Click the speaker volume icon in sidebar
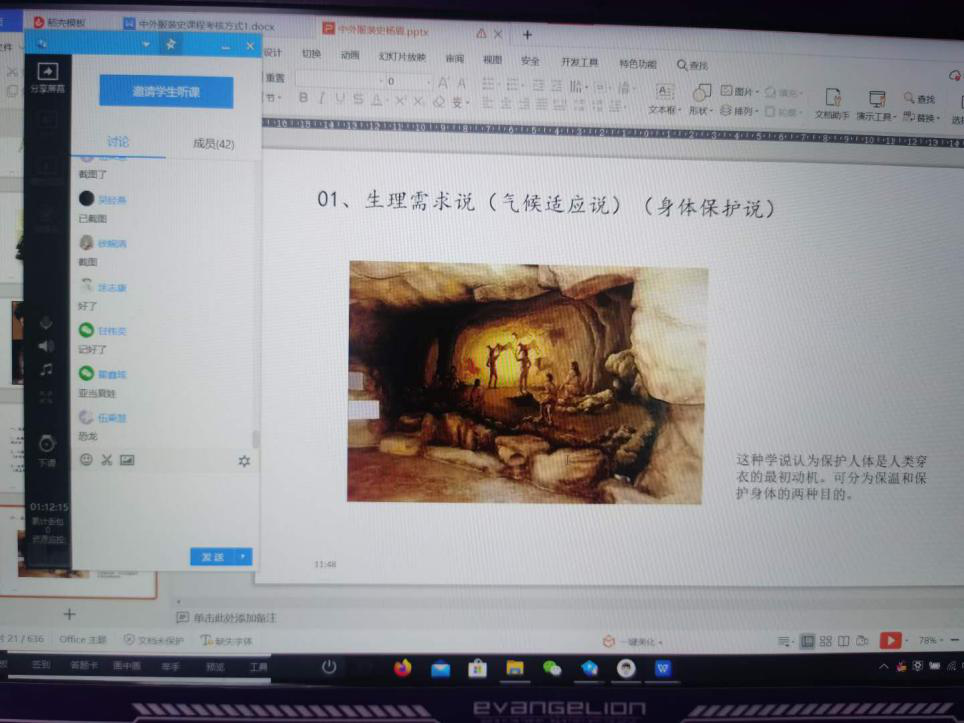This screenshot has height=723, width=964. point(46,346)
